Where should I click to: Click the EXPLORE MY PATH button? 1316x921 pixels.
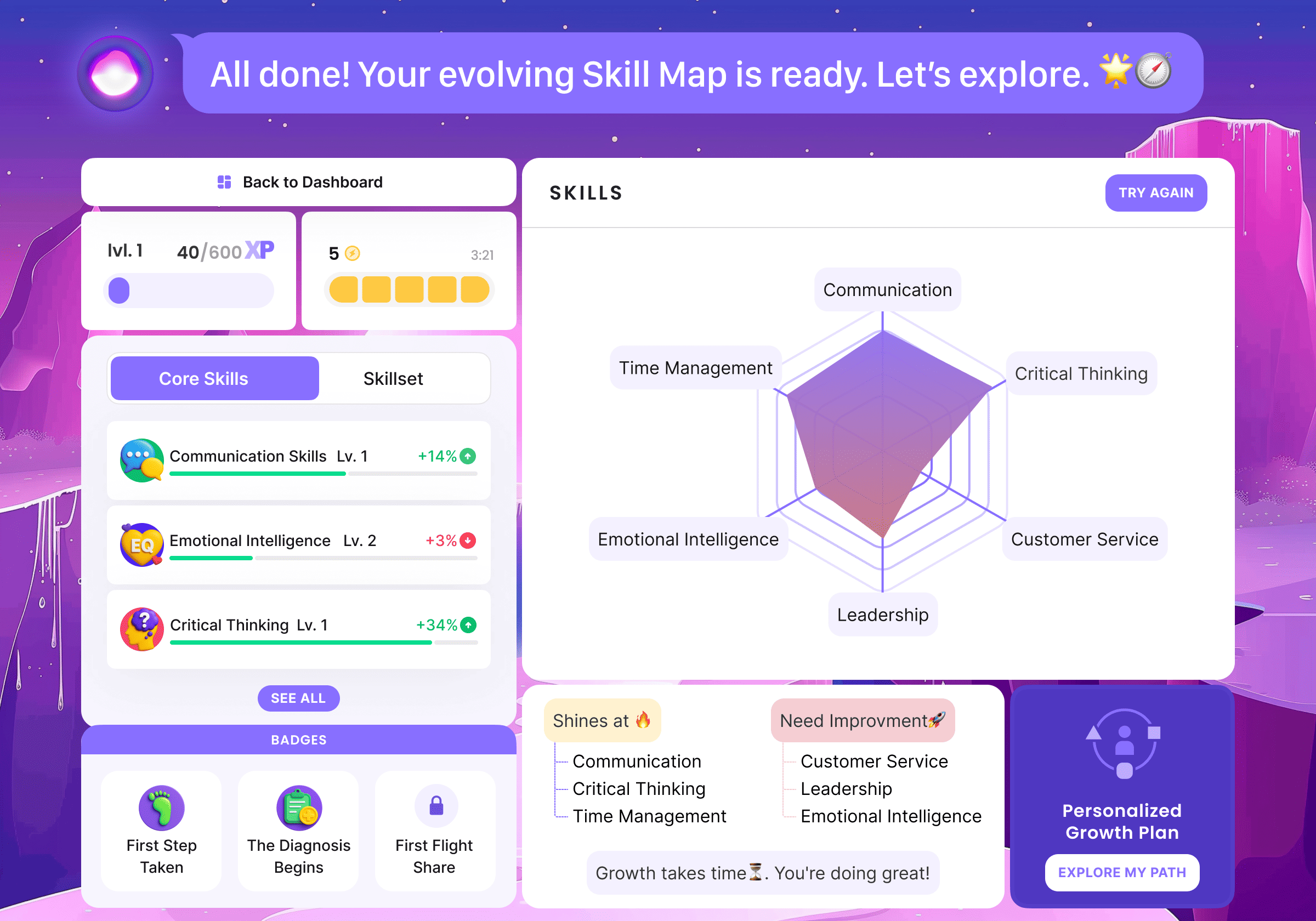tap(1121, 872)
